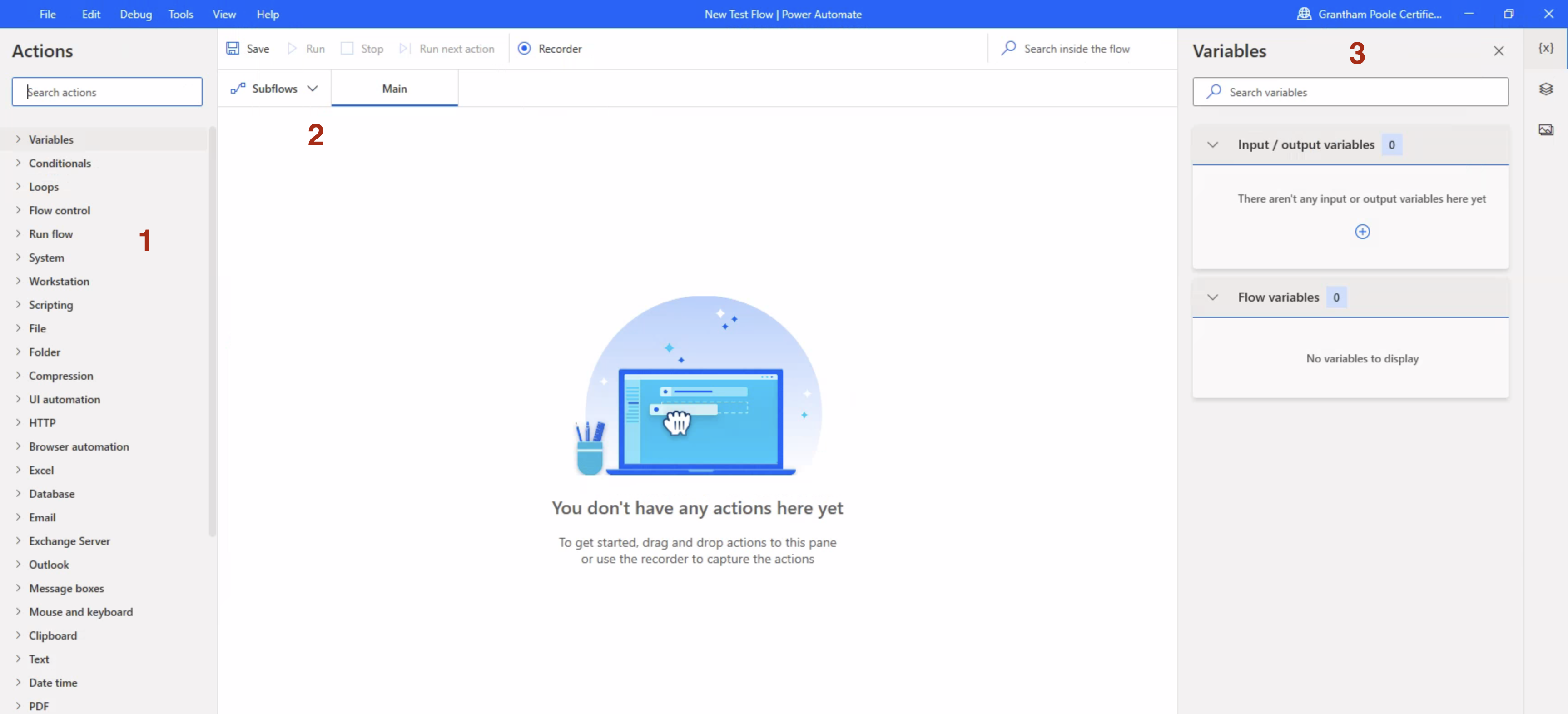
Task: Open the Help menu
Action: (268, 14)
